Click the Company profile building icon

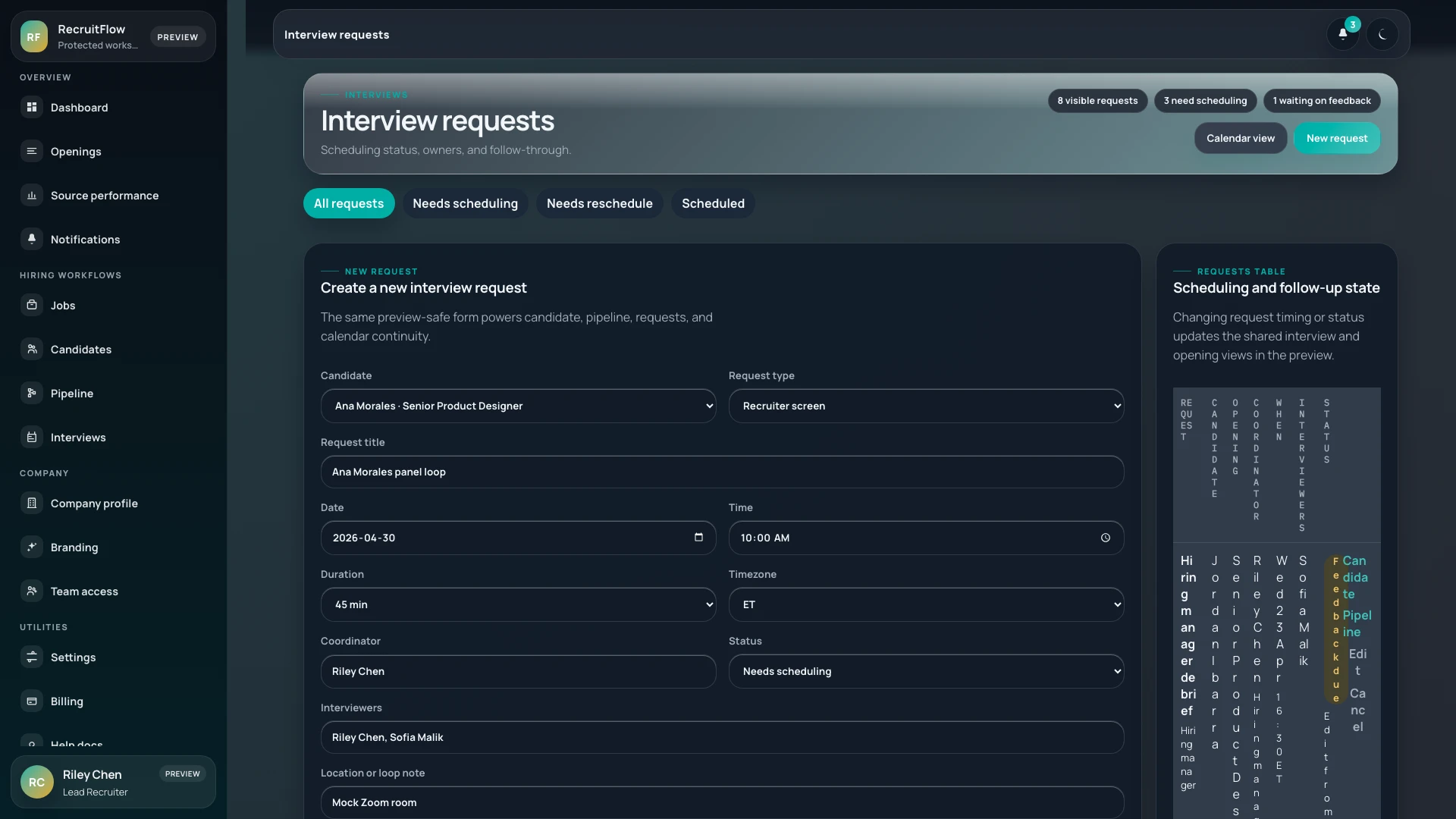(x=32, y=503)
